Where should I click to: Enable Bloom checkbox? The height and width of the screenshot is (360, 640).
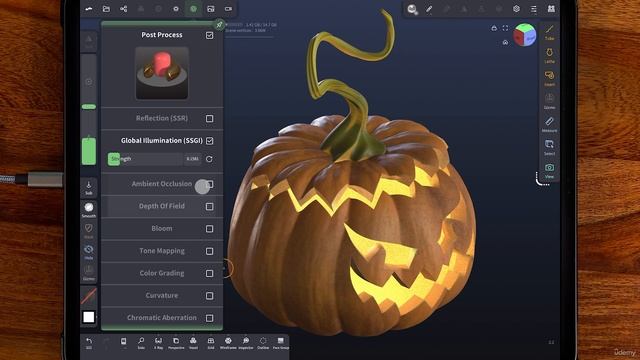click(x=209, y=229)
